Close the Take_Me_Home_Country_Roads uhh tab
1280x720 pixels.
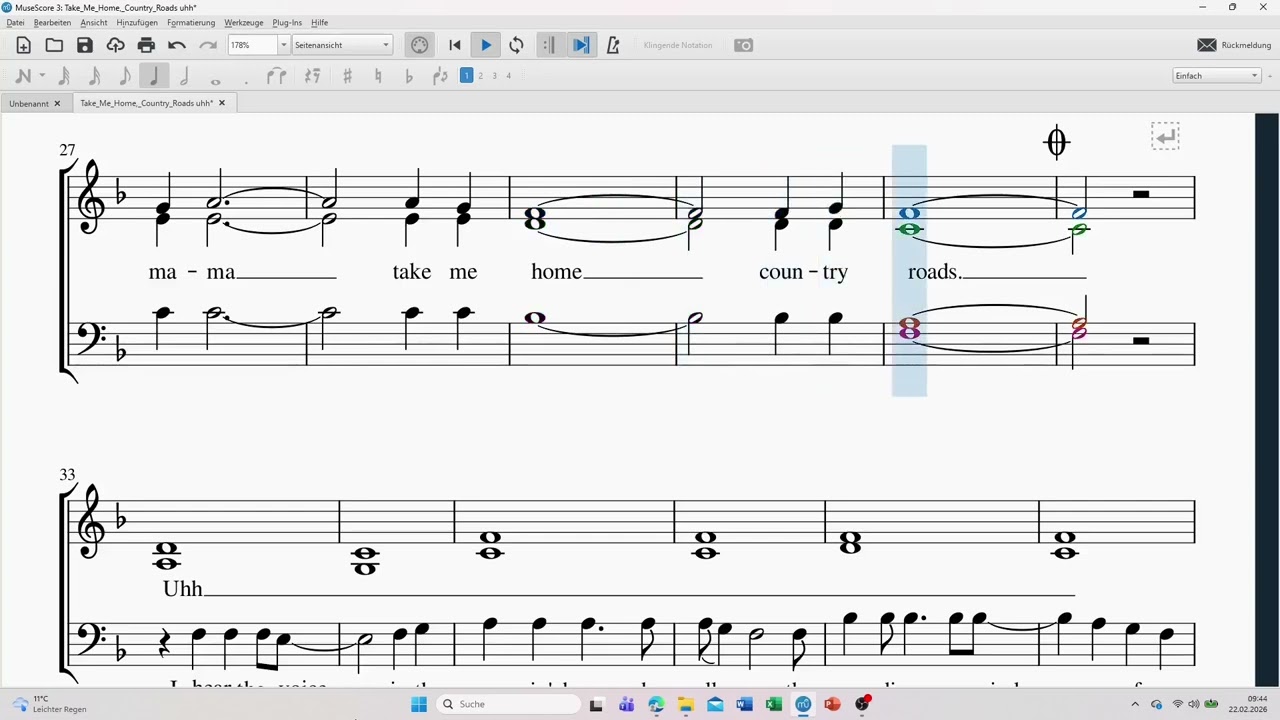tap(222, 103)
